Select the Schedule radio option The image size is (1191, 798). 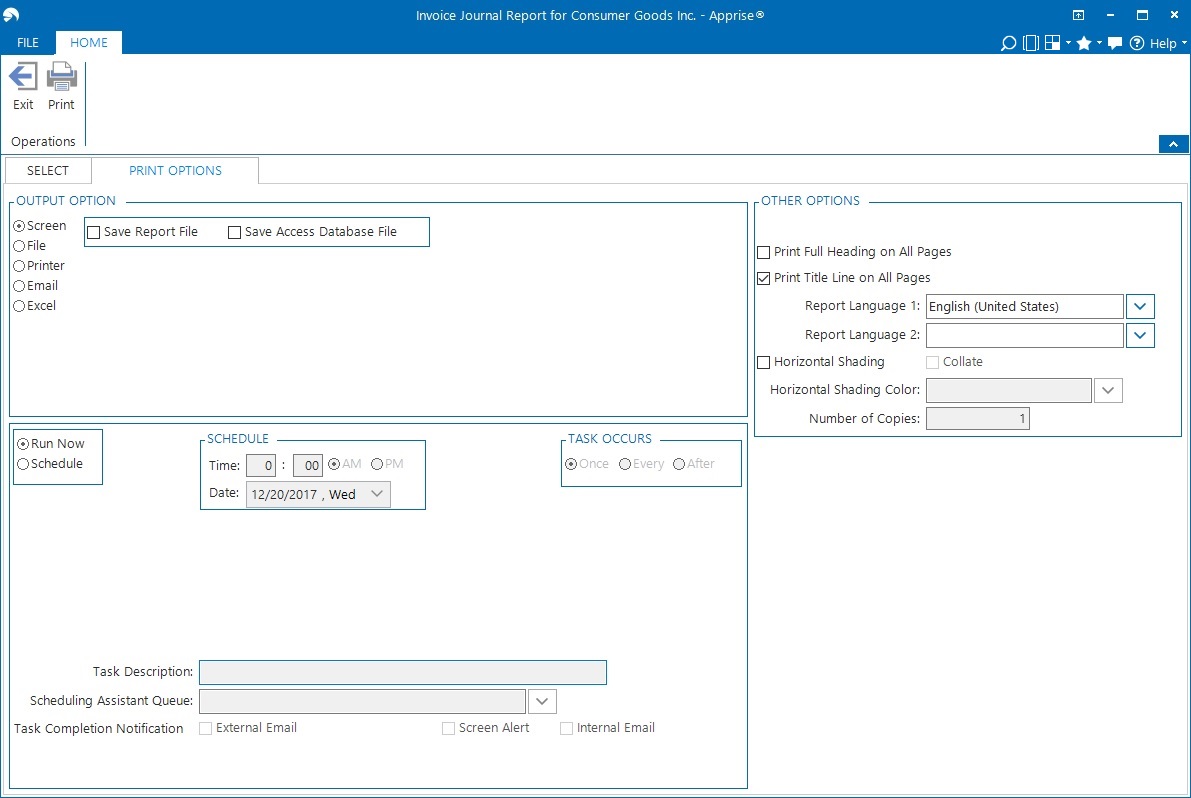pyautogui.click(x=23, y=464)
